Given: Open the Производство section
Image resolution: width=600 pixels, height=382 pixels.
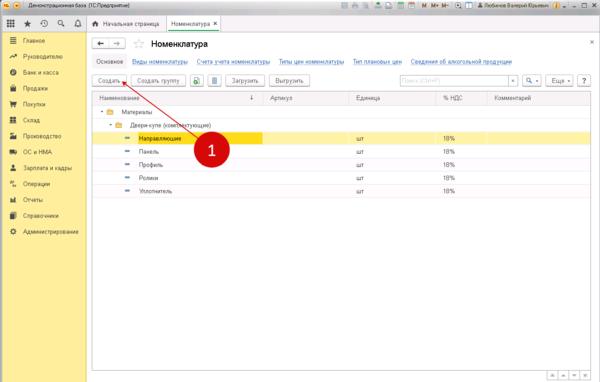Looking at the screenshot, I should tap(43, 136).
